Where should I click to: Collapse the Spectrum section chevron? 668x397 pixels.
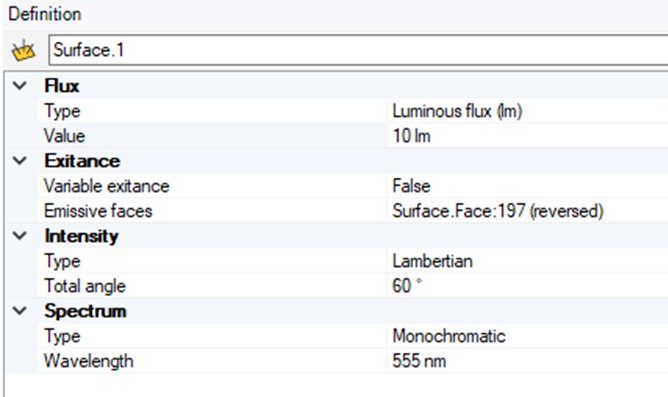[20, 311]
